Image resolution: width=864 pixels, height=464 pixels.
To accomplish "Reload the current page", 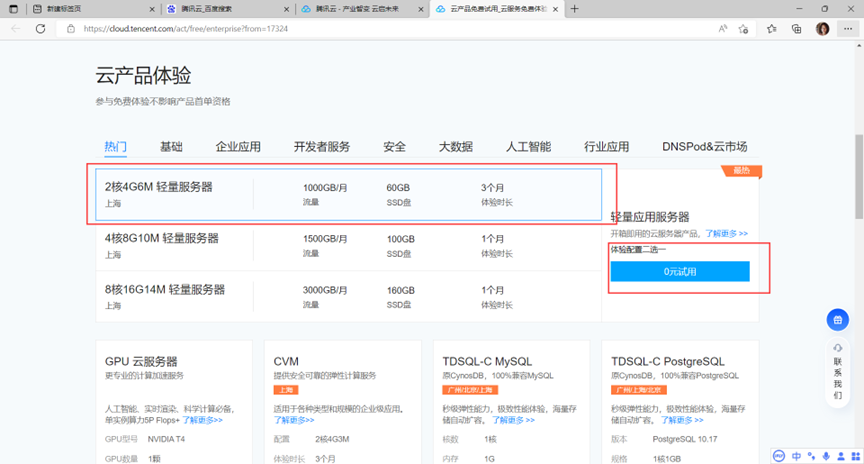I will coord(40,29).
